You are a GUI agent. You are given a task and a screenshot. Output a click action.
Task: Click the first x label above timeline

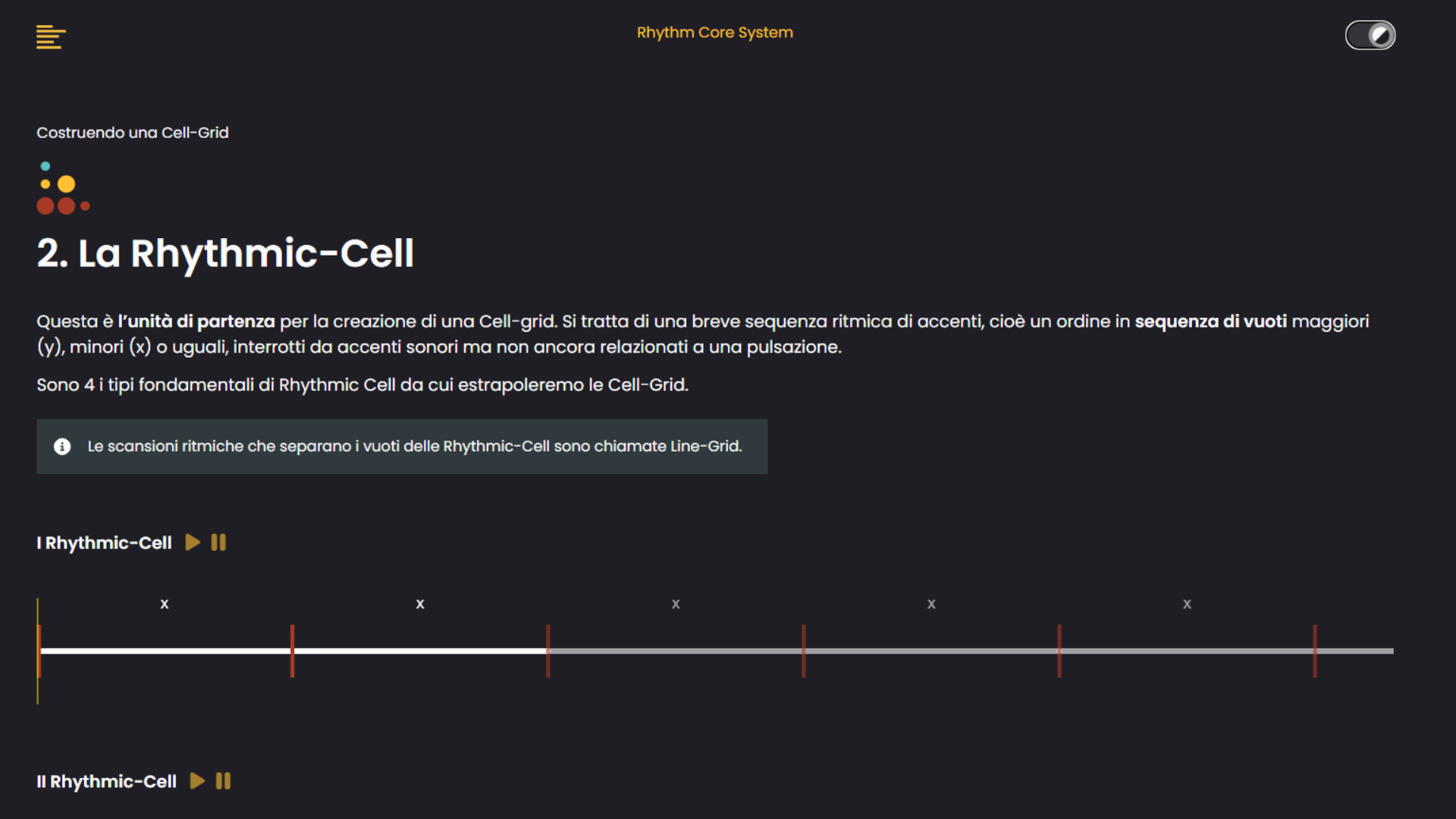pos(165,604)
